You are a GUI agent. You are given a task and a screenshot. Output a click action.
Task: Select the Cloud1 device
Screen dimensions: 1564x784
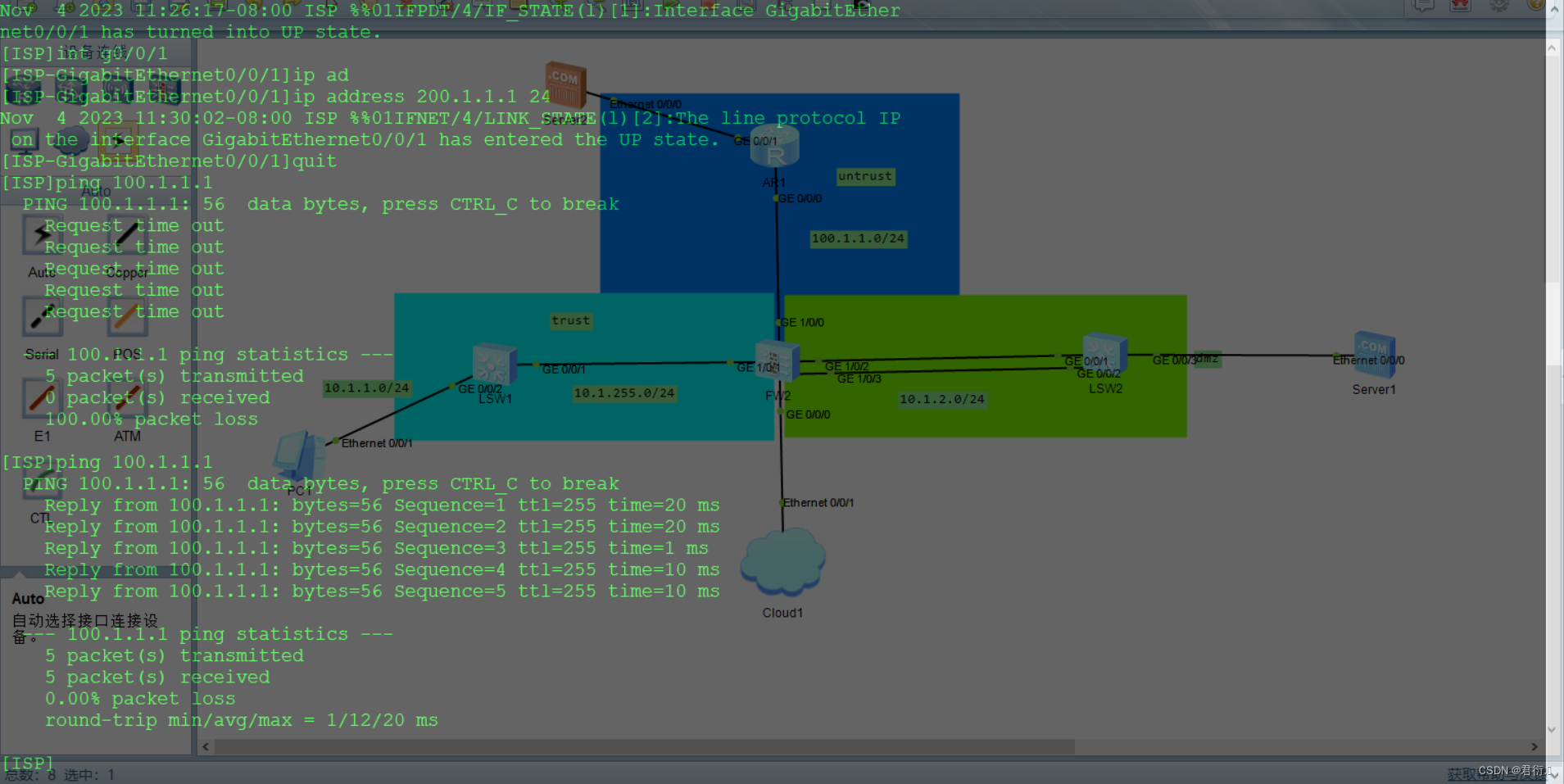(x=782, y=561)
